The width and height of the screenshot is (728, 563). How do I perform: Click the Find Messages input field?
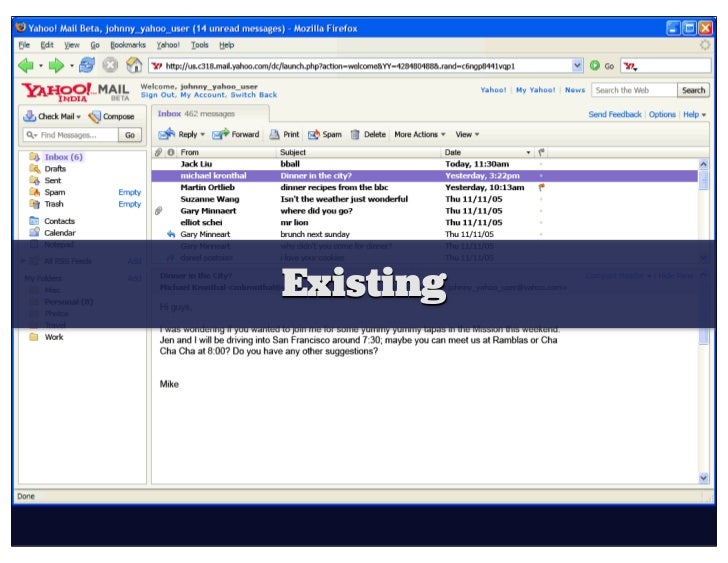pos(70,135)
